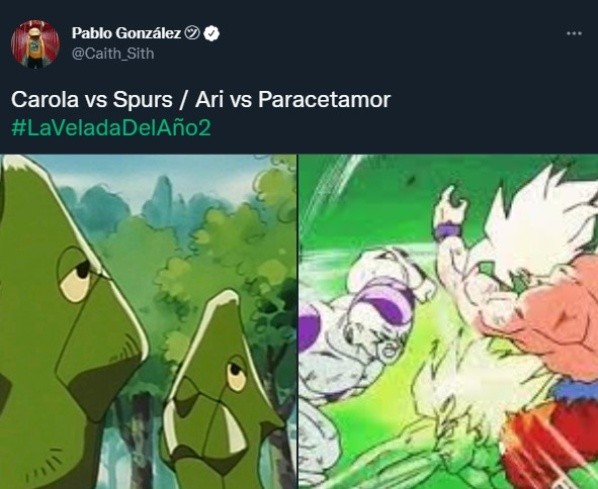Click the blue verified checkmark badge

211,34
